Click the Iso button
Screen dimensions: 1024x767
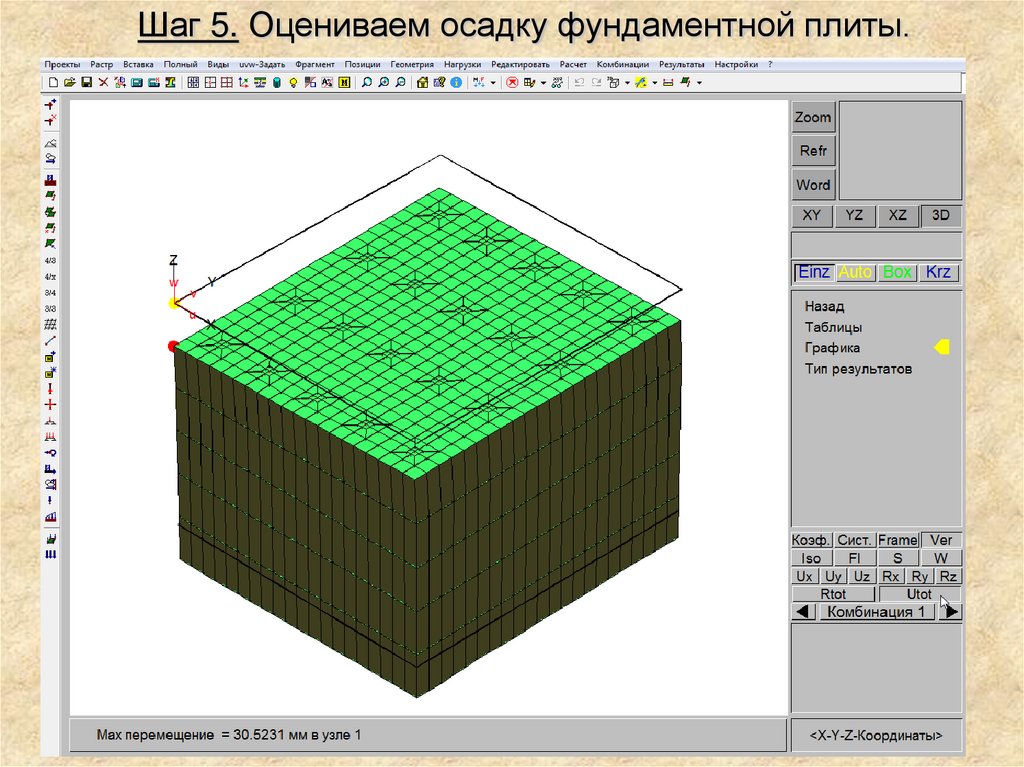[x=811, y=559]
